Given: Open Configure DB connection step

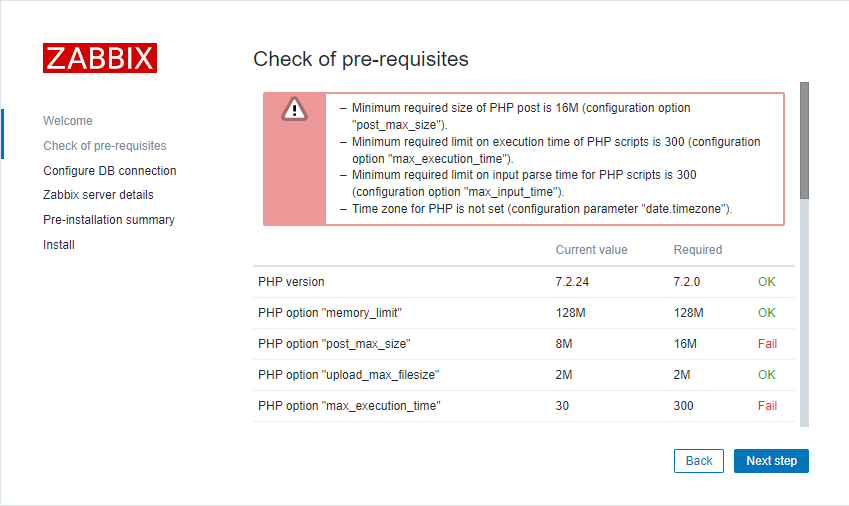Looking at the screenshot, I should (110, 170).
